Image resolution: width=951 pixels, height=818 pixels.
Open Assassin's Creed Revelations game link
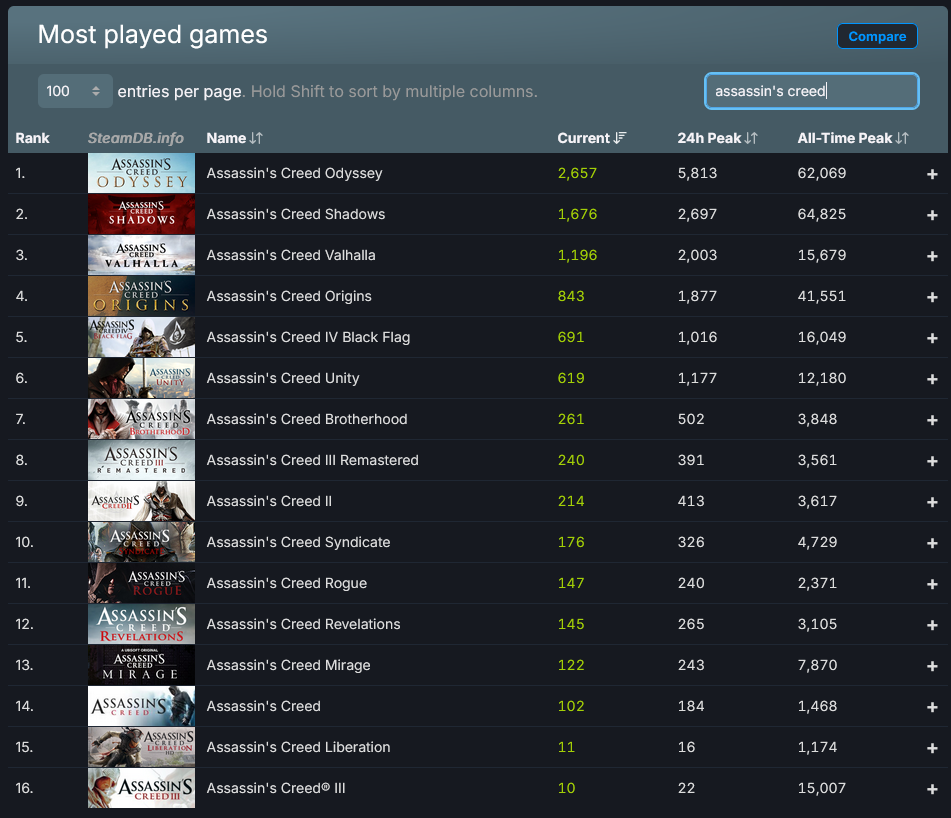[x=303, y=624]
